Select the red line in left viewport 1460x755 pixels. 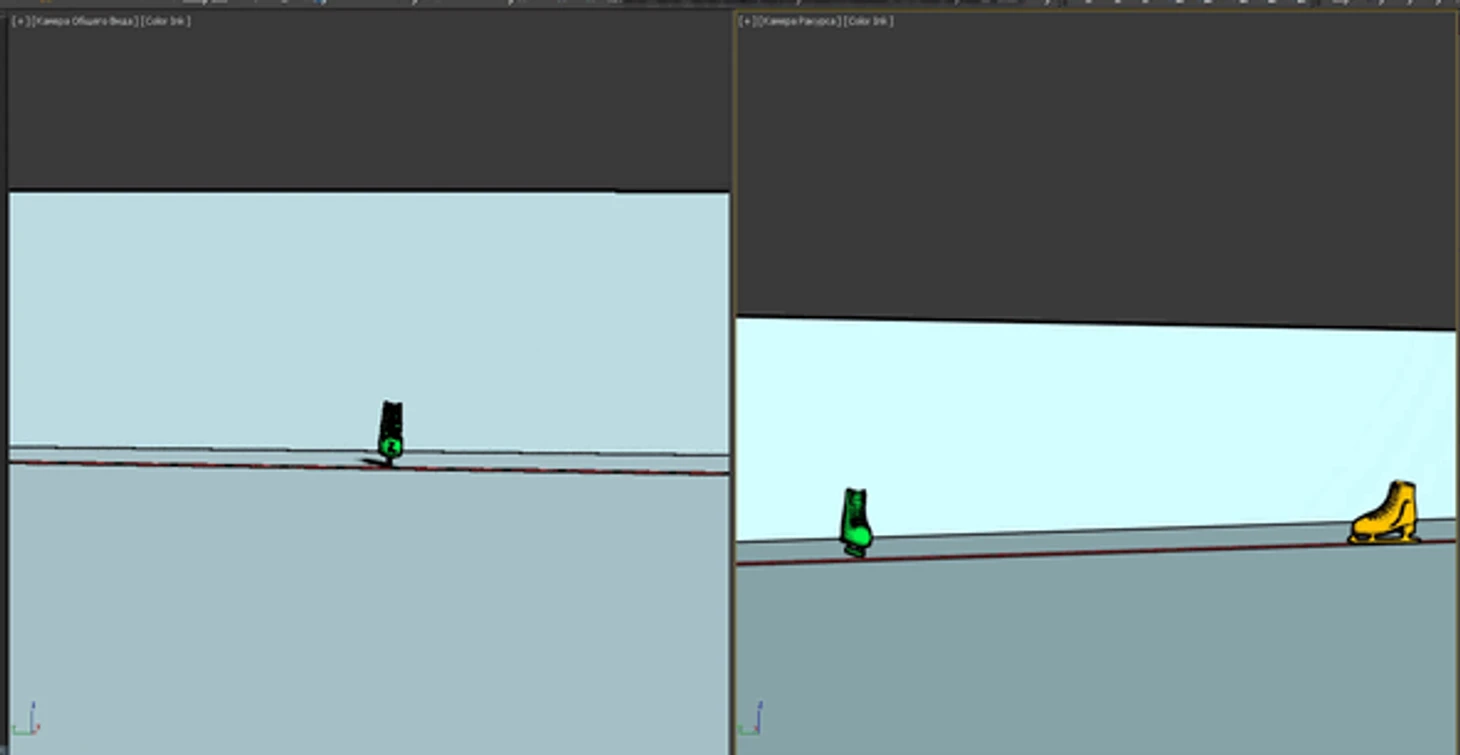[x=200, y=464]
